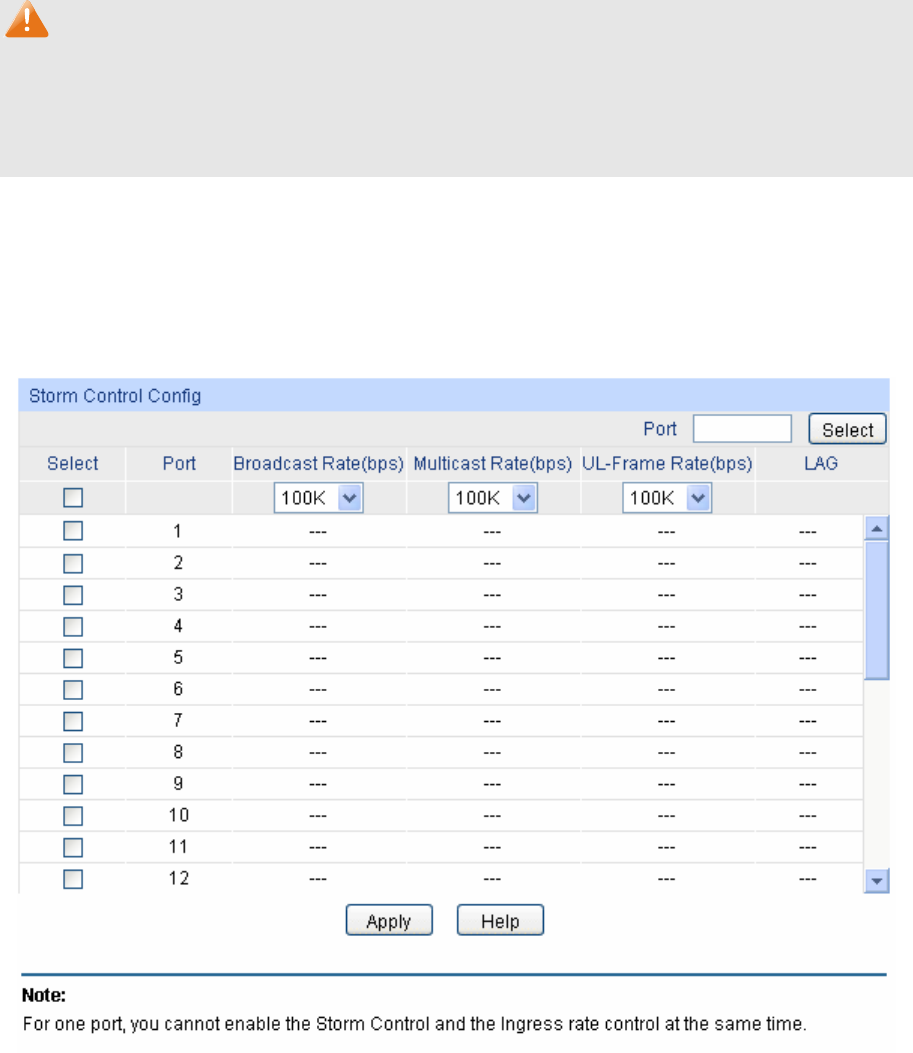This screenshot has width=913, height=1053.
Task: Click the Apply button
Action: (x=389, y=920)
